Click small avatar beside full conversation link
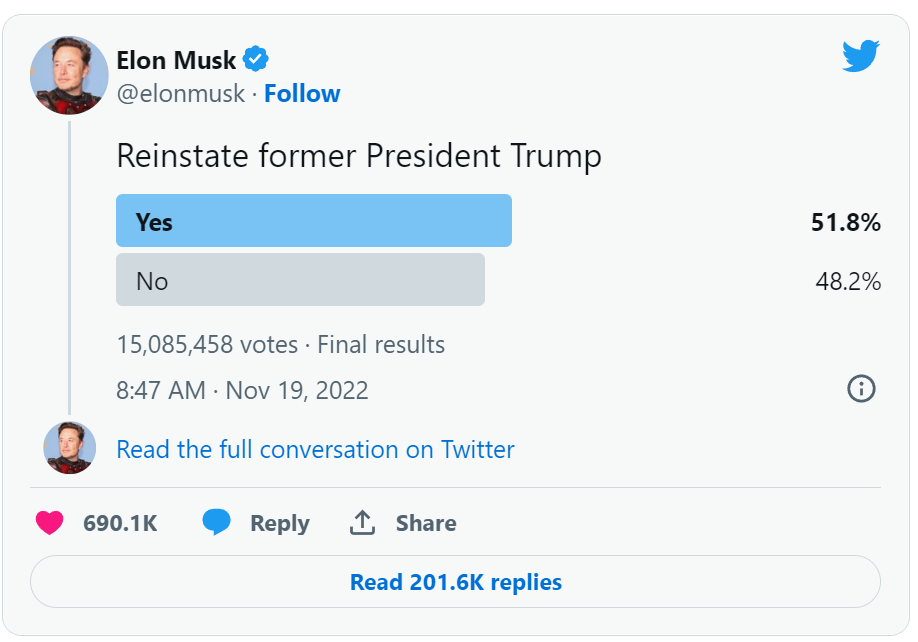The width and height of the screenshot is (918, 642). click(69, 448)
